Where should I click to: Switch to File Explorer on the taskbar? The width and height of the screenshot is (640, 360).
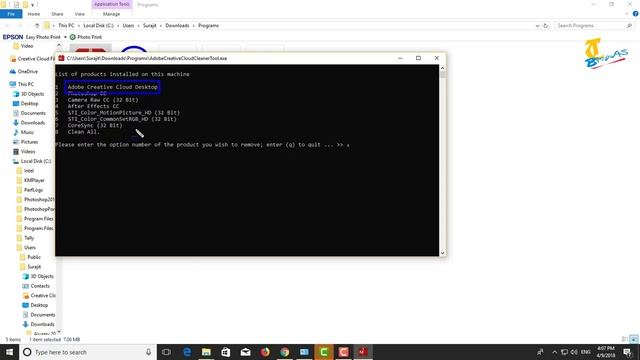[206, 352]
